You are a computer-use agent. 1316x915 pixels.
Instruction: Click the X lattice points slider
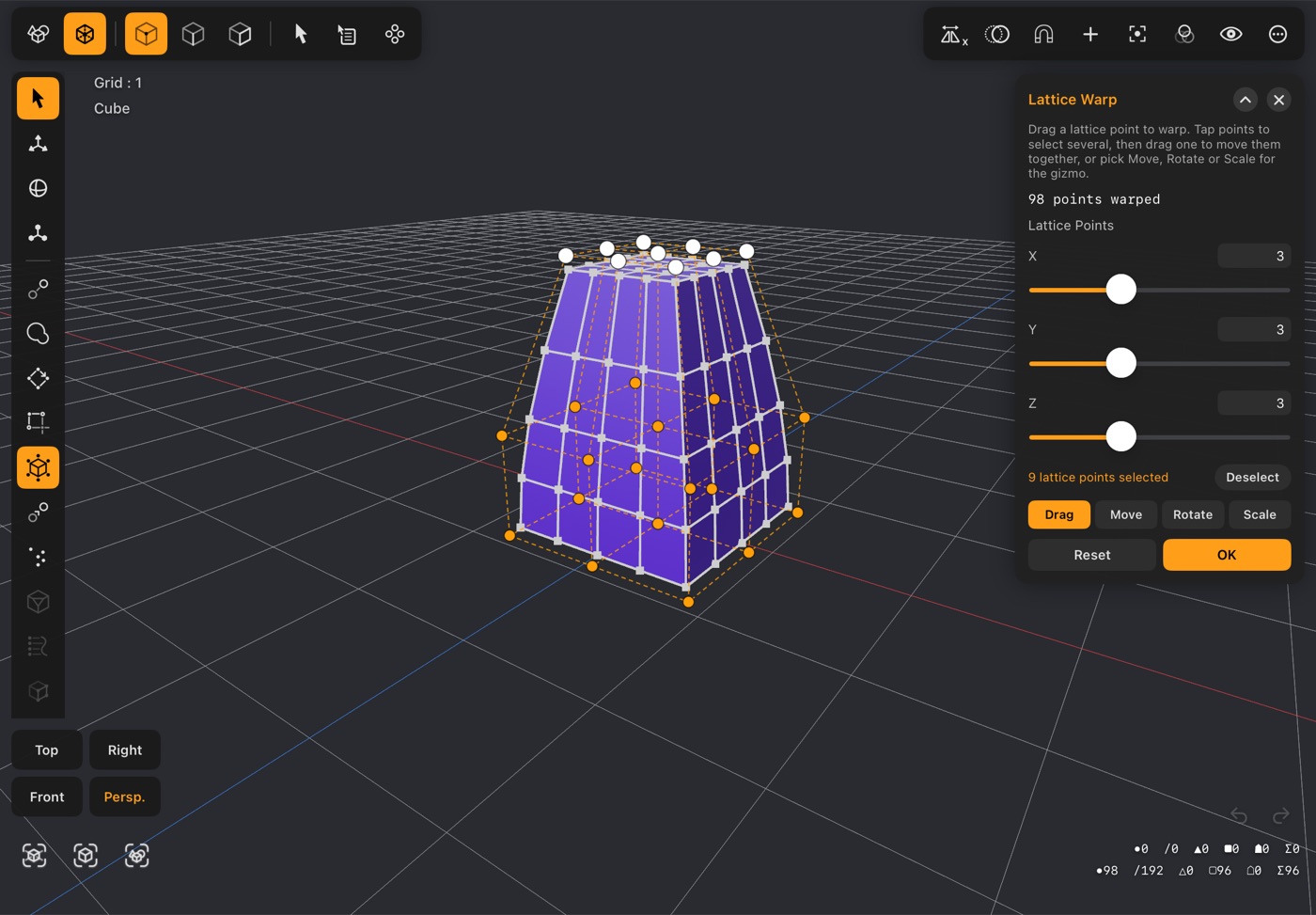(x=1159, y=290)
